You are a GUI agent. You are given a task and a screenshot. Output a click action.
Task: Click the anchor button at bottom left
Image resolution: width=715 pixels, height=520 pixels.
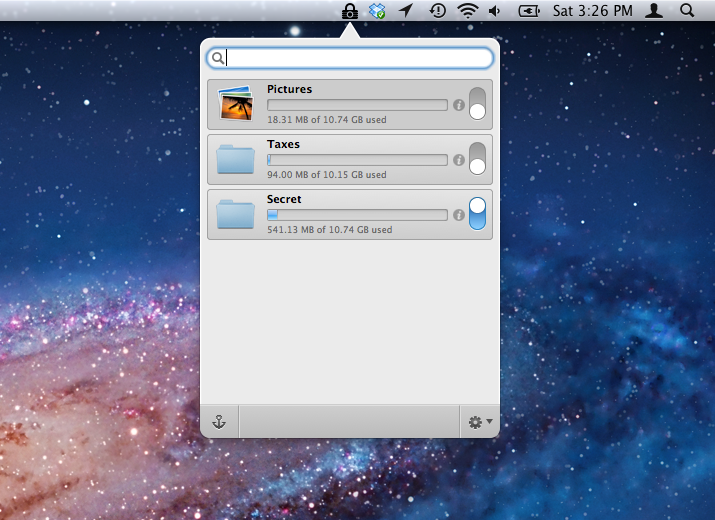click(219, 422)
